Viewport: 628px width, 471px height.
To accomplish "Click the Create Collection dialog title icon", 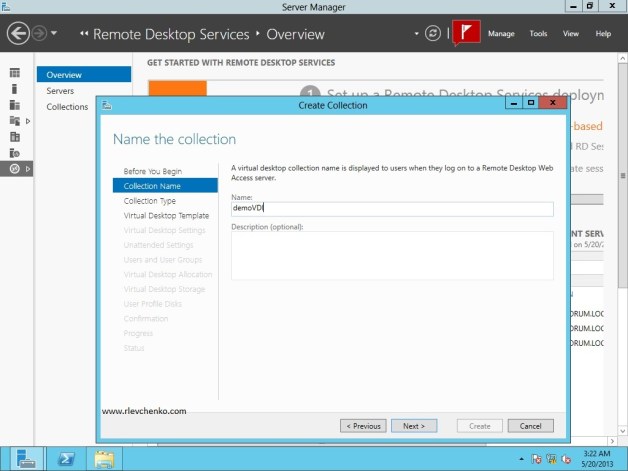I will tap(107, 105).
